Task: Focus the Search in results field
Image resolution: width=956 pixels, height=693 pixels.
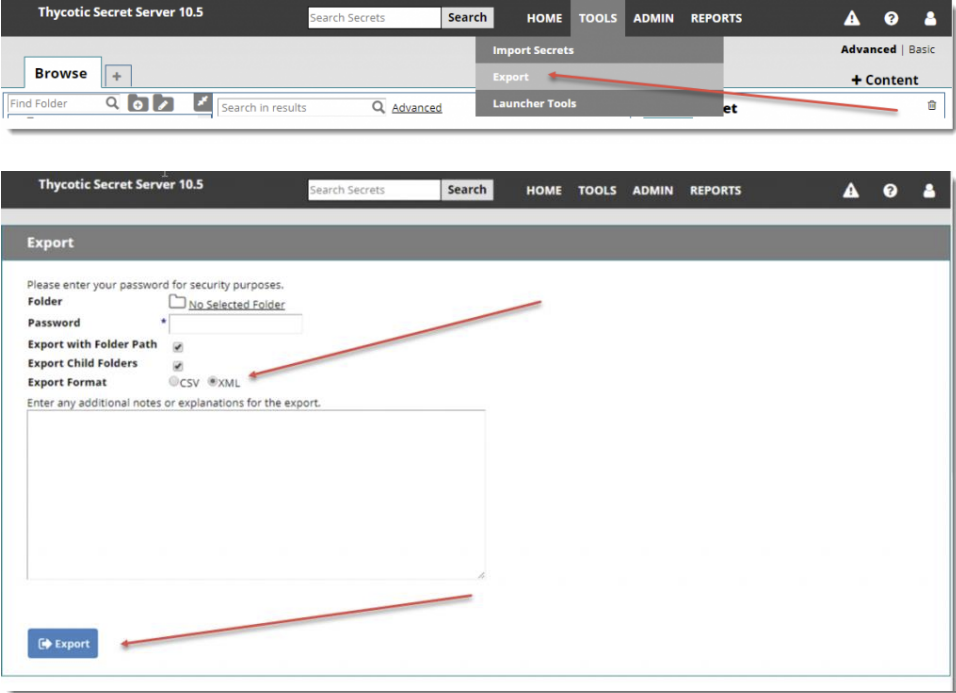Action: [x=294, y=107]
